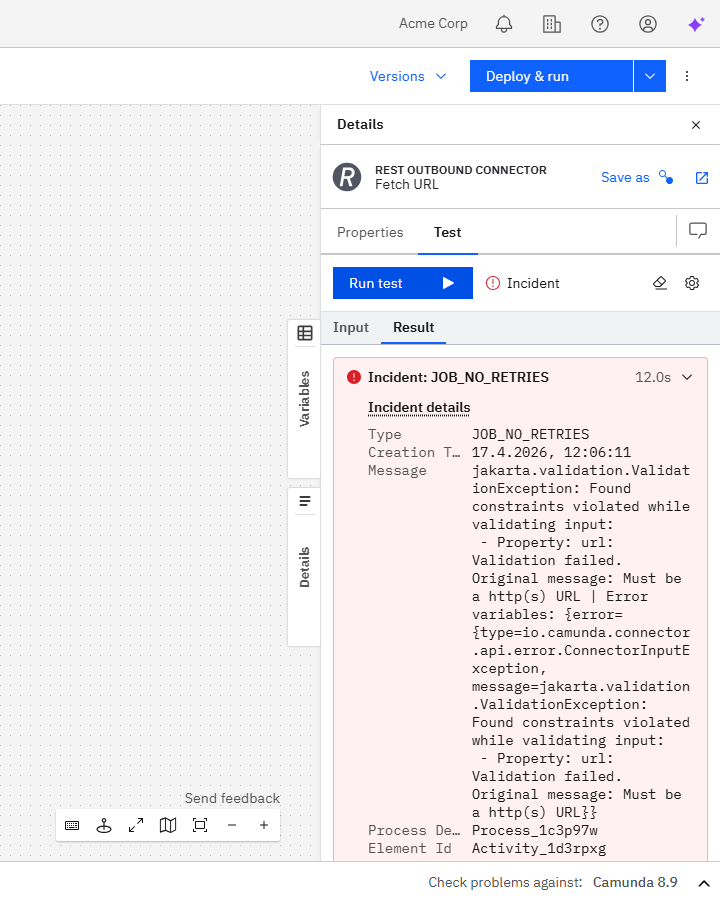Open the help question mark icon
Screen dimensions: 720x900
pyautogui.click(x=600, y=24)
